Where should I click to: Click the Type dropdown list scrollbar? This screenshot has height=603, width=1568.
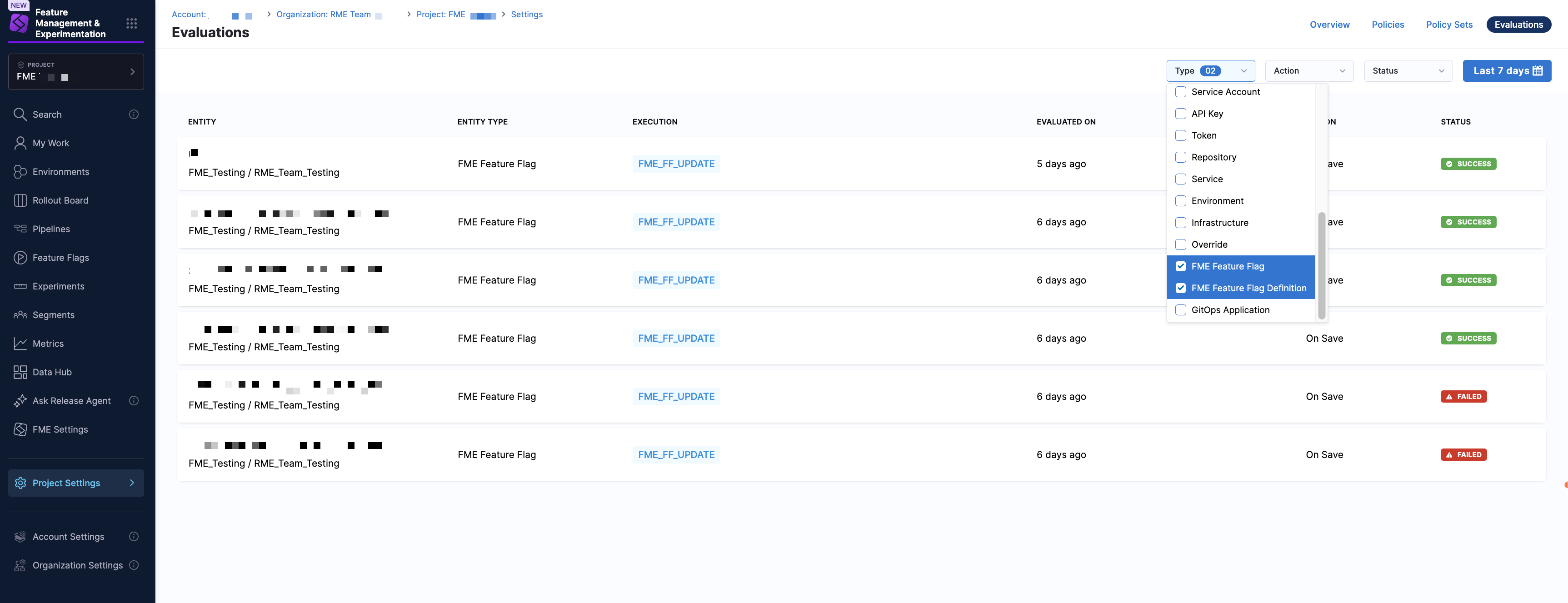pos(1321,266)
